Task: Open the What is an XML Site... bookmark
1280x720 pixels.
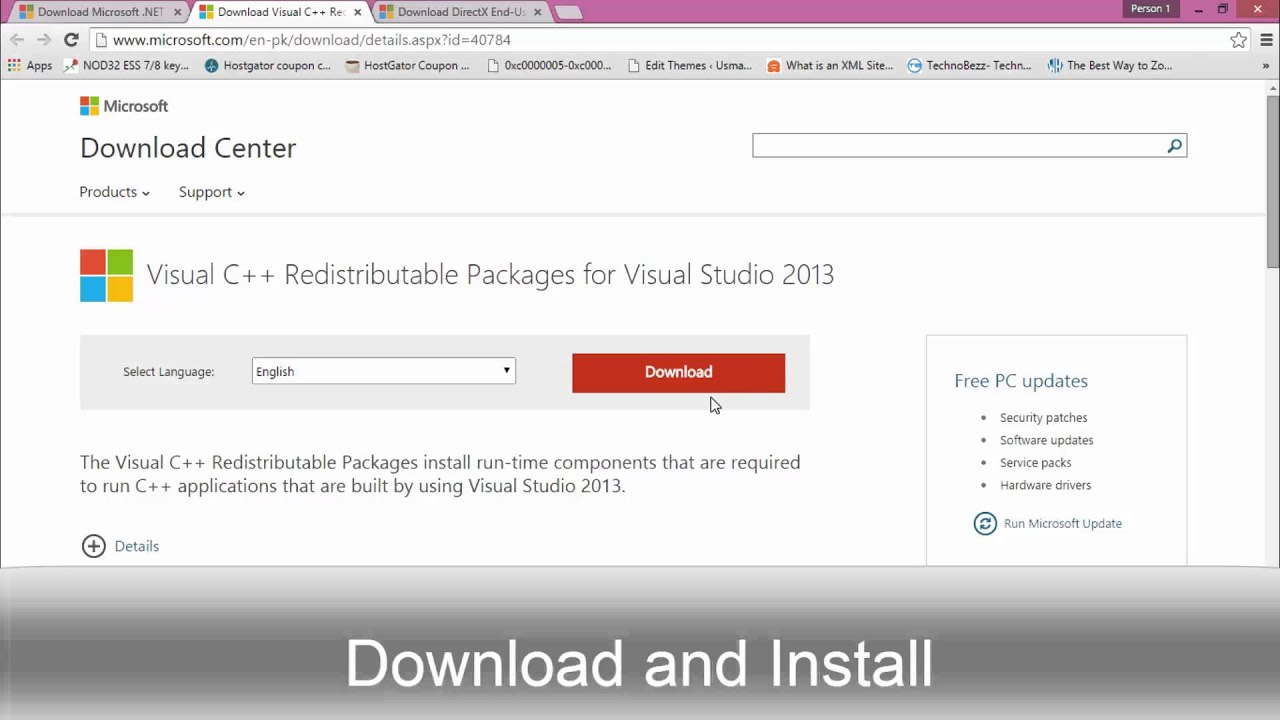Action: tap(830, 66)
